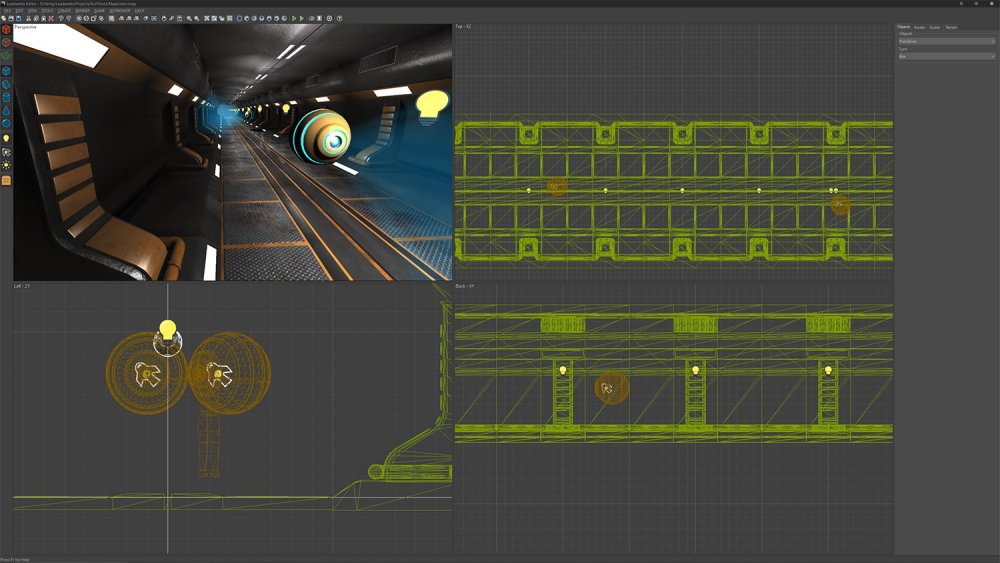Pick the point light bulb tool
Viewport: 1000px width, 563px height.
[6, 138]
